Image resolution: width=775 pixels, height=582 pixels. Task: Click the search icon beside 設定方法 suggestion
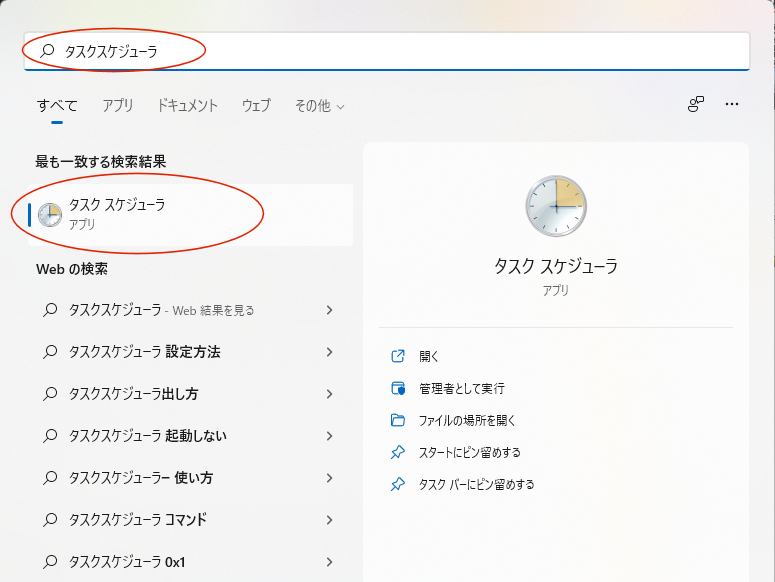tap(50, 352)
